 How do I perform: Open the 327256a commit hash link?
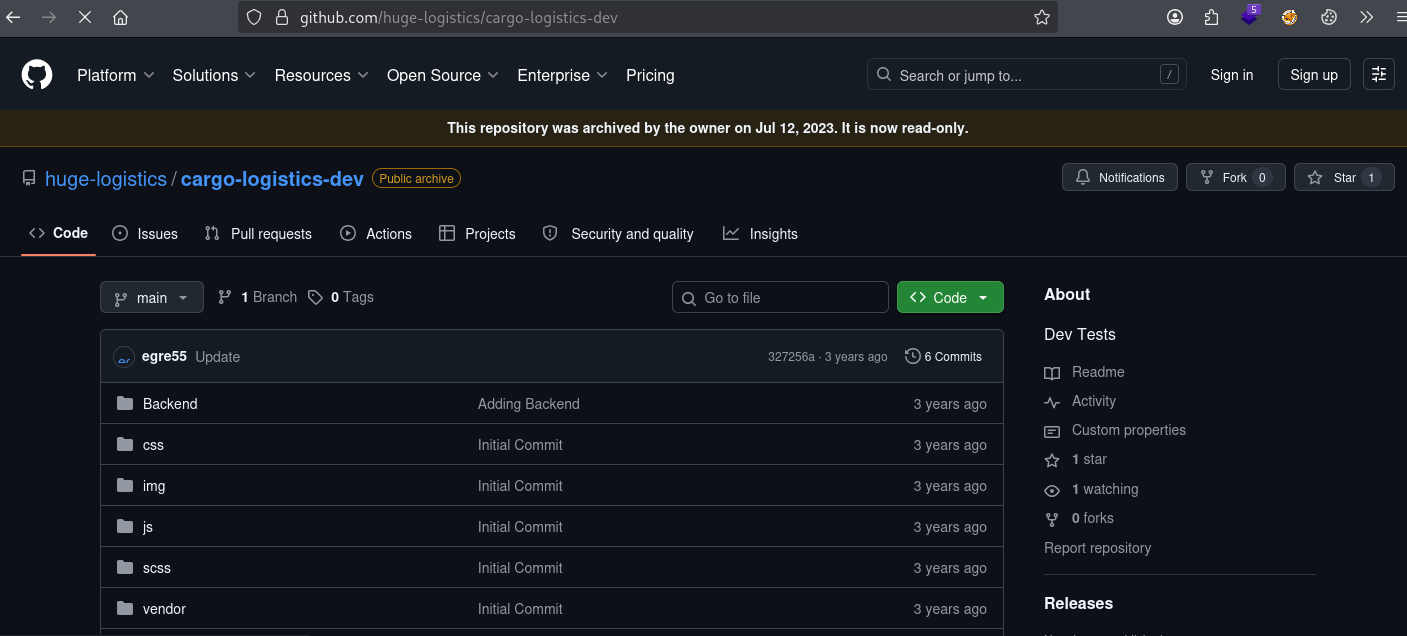coord(791,357)
